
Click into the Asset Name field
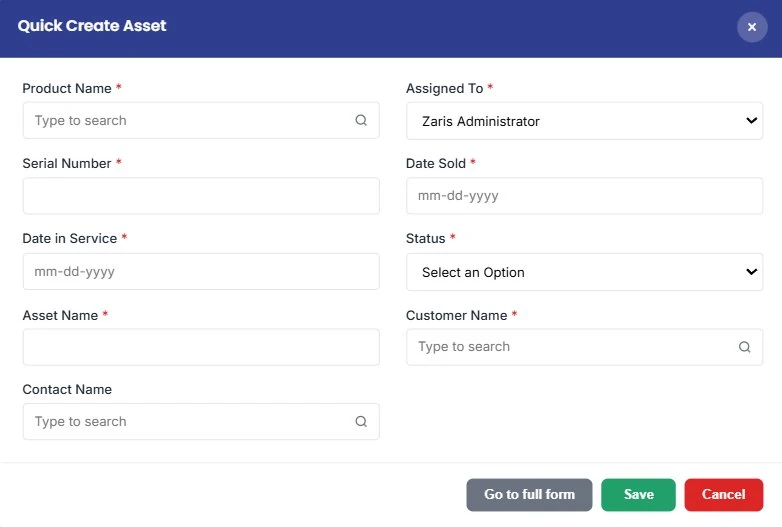(x=201, y=347)
